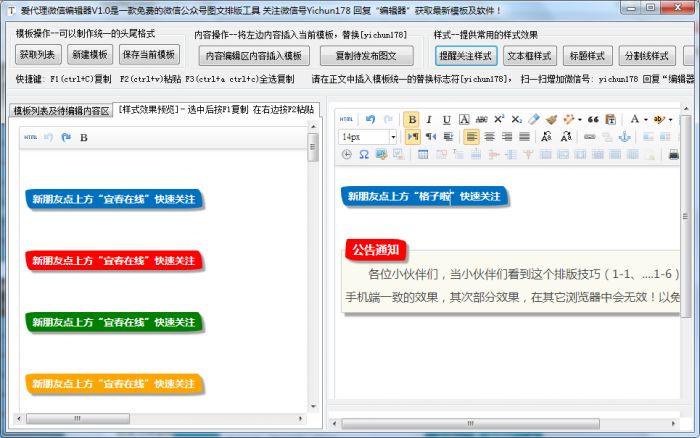Switch to 模板列表及待编辑内容区 tab

pyautogui.click(x=61, y=111)
